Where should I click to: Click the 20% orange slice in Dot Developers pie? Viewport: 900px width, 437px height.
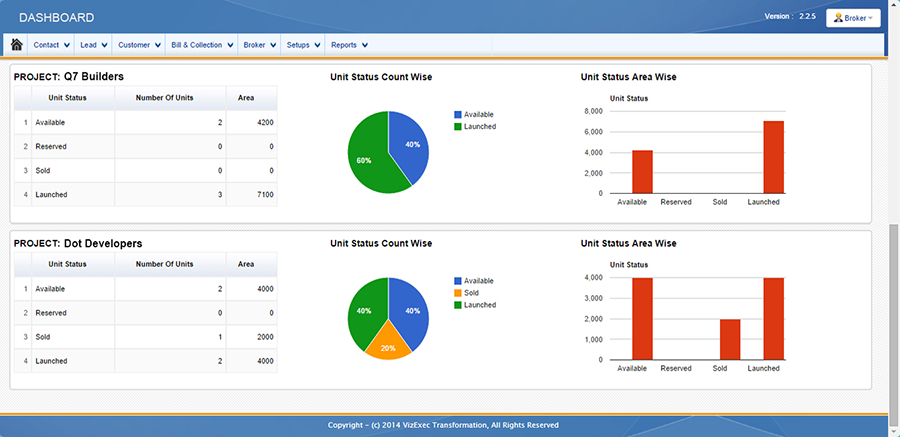[x=388, y=344]
